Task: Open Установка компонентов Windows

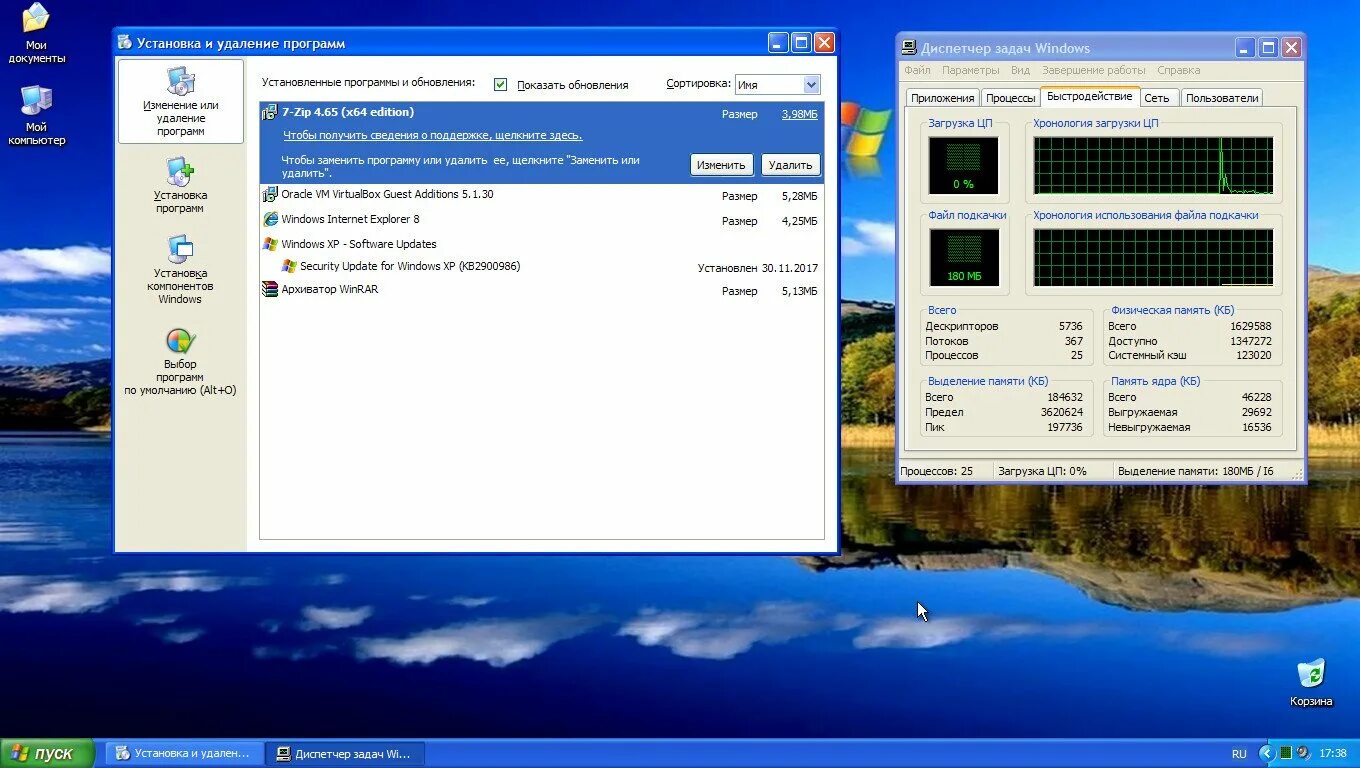Action: pos(180,268)
